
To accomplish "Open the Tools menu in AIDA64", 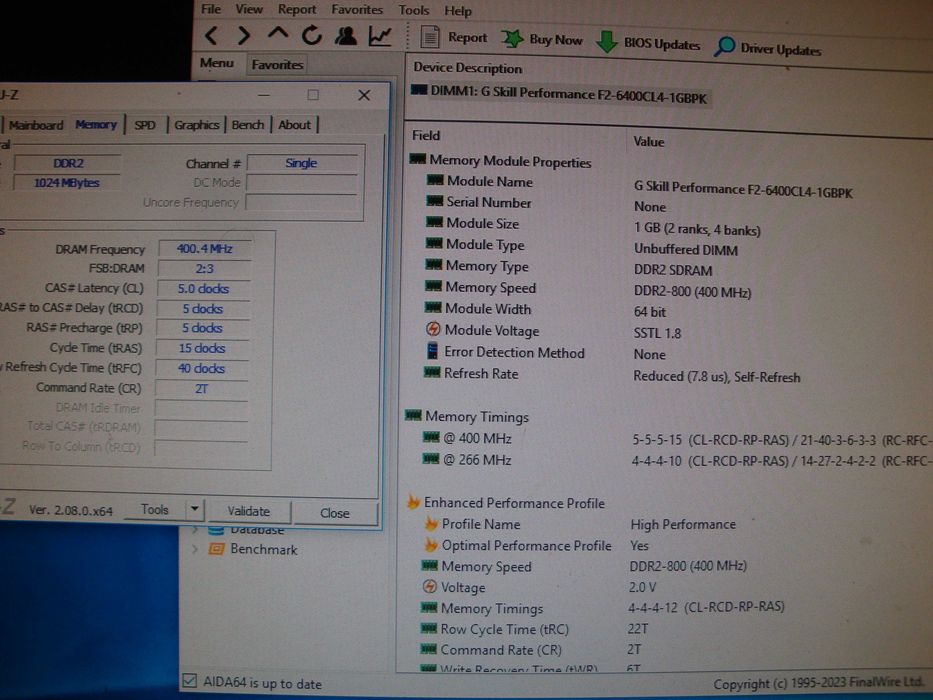I will [x=414, y=11].
